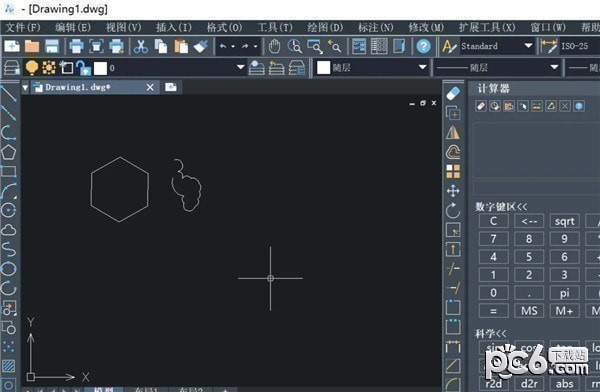Toggle the layer lock padlock icon
This screenshot has height=392, width=600.
coord(83,68)
